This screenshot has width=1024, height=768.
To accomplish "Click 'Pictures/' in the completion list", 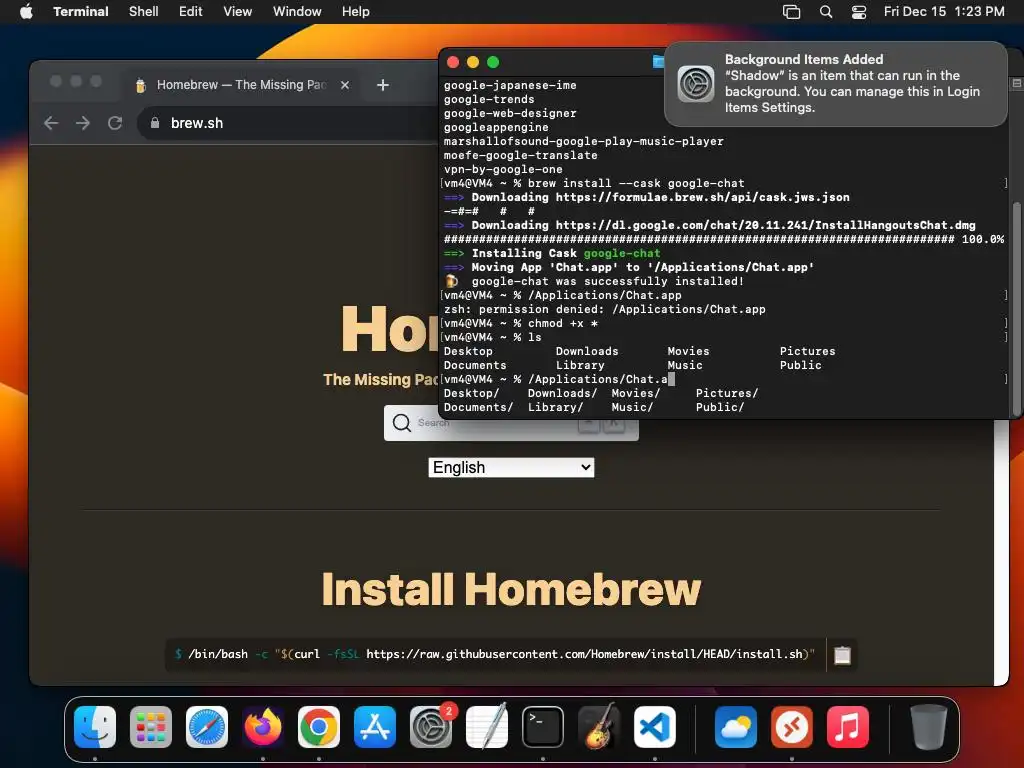I will point(727,393).
